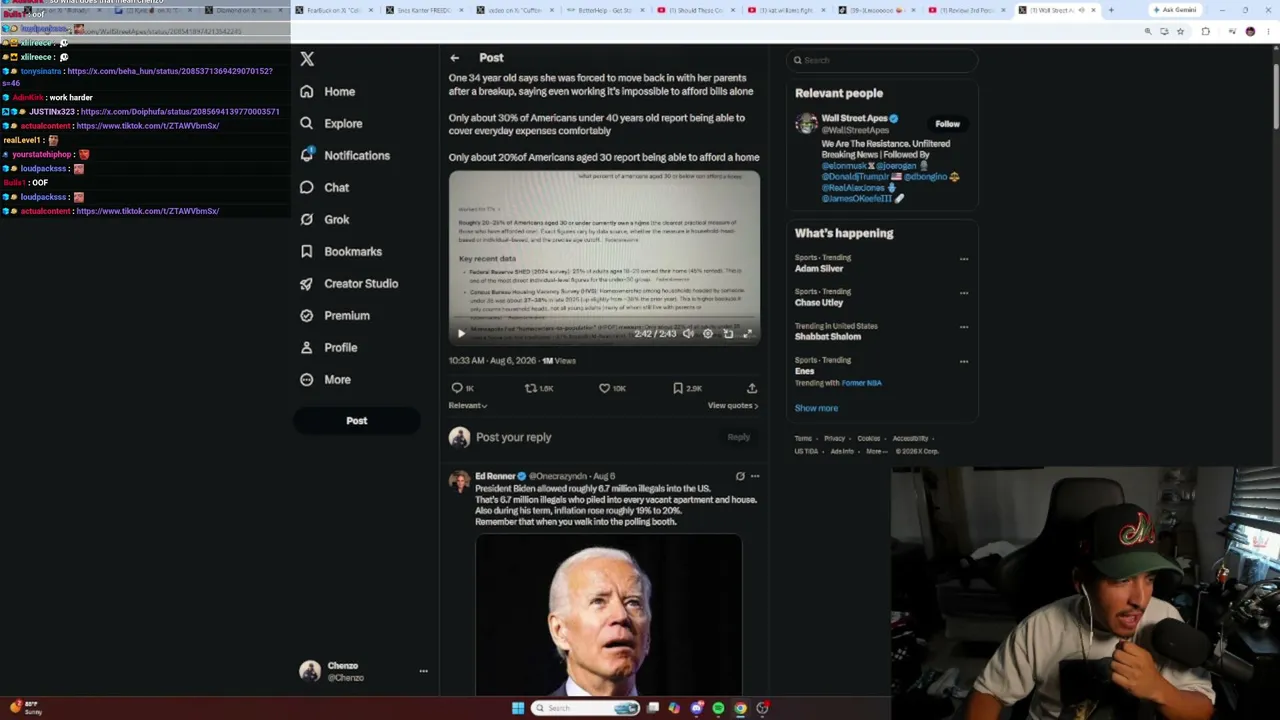Open Chrome from the taskbar
Image resolution: width=1280 pixels, height=720 pixels.
pos(740,708)
